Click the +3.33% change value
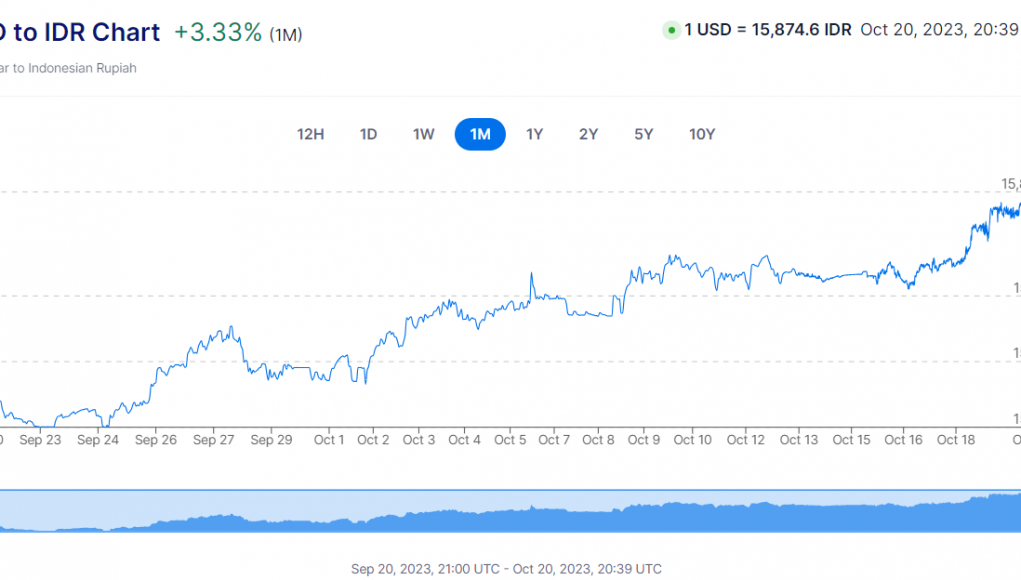Image resolution: width=1021 pixels, height=580 pixels. click(x=218, y=32)
